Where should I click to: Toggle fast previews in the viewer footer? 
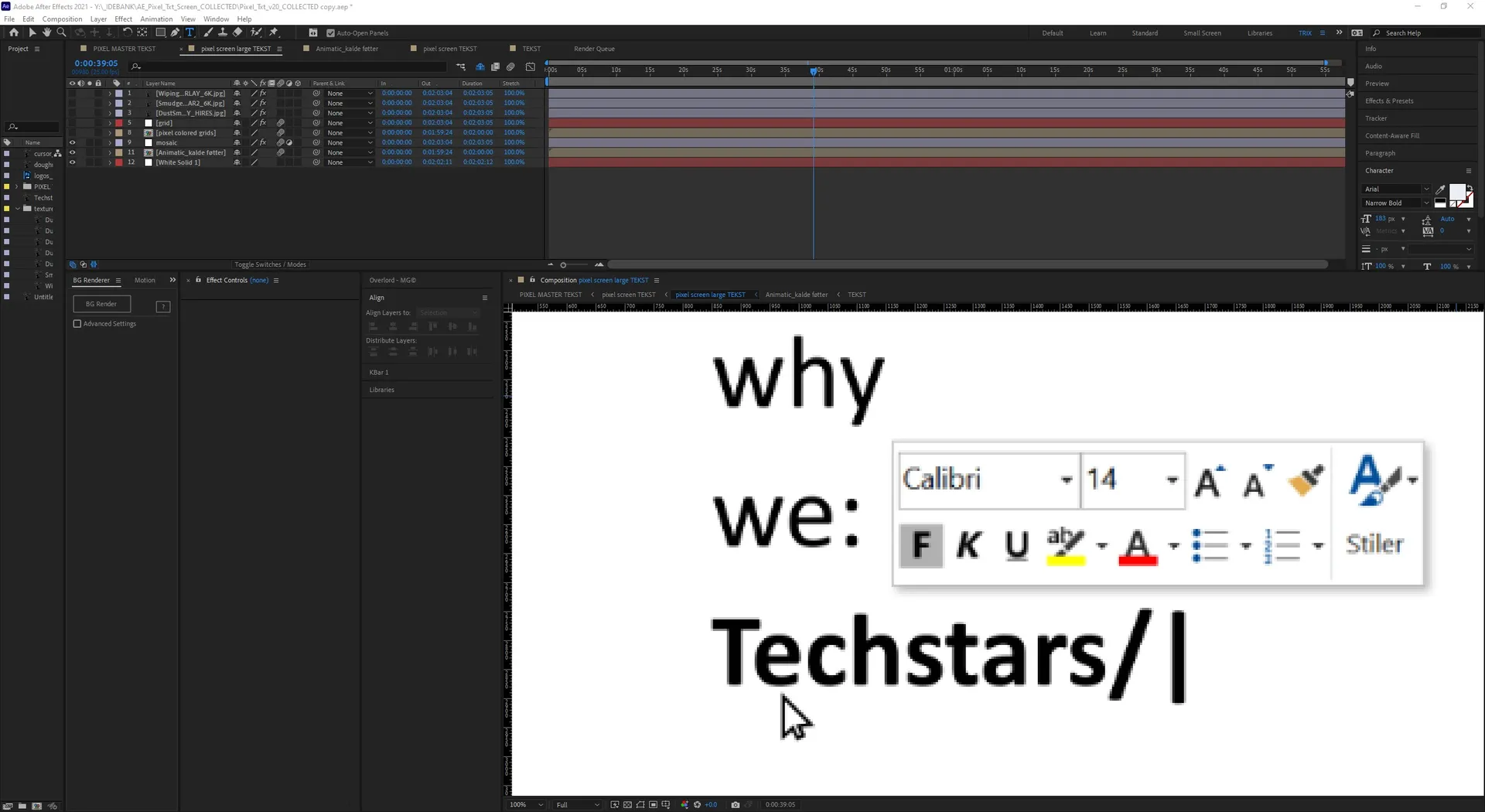615,804
